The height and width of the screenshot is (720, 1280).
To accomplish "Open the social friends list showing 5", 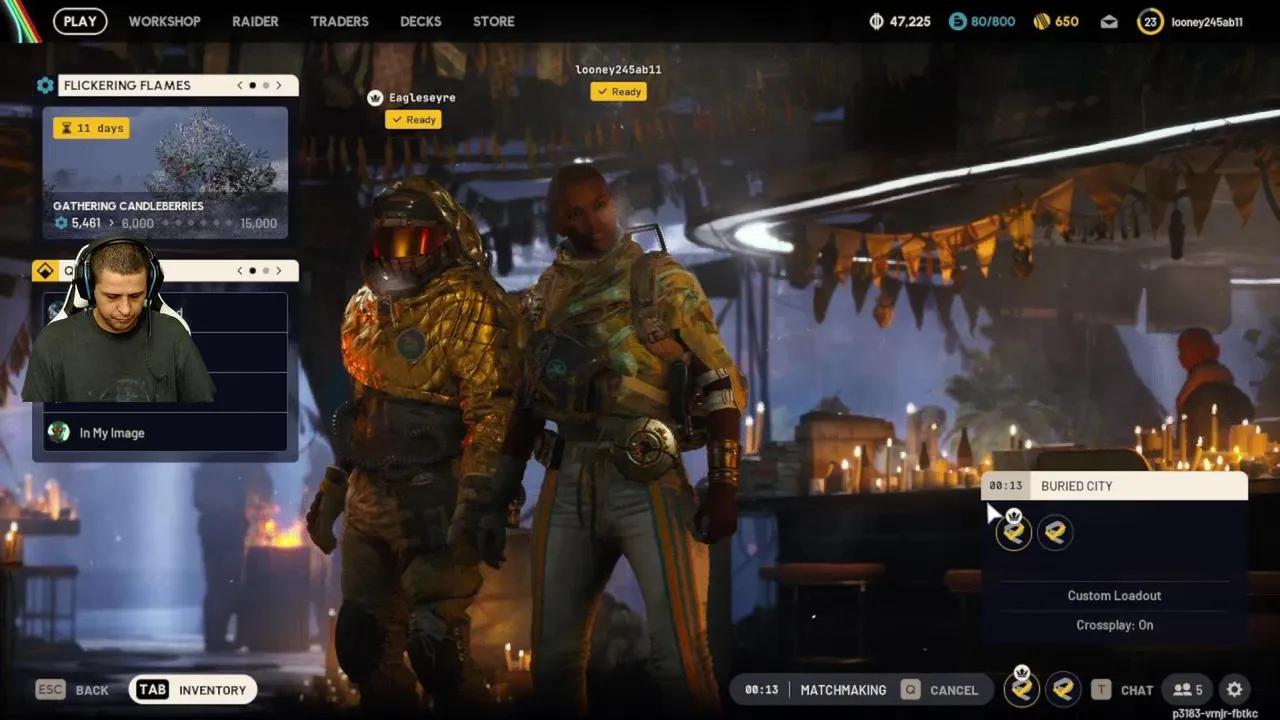I will [x=1188, y=689].
